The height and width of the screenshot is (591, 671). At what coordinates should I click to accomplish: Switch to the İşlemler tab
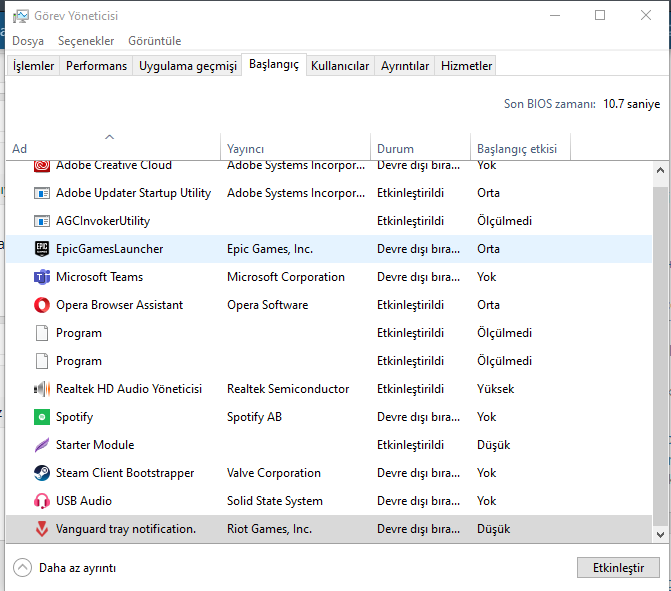pos(33,66)
